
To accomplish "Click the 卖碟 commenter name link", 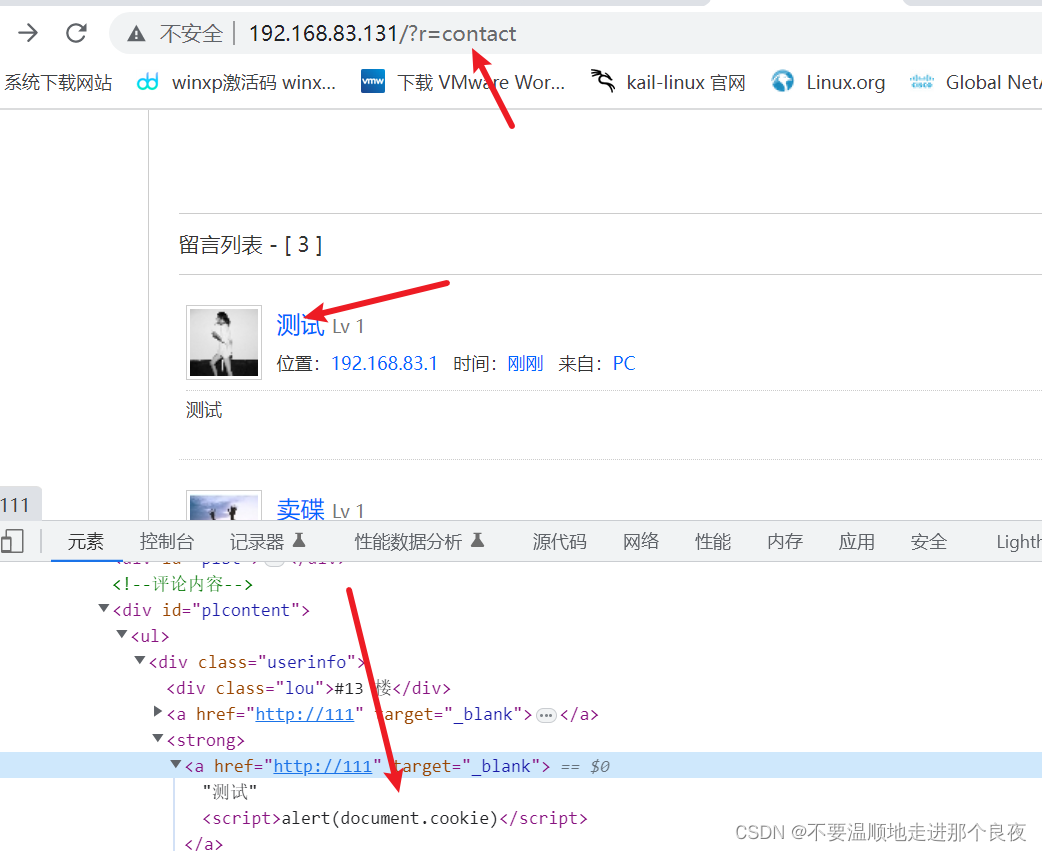I will pyautogui.click(x=300, y=510).
